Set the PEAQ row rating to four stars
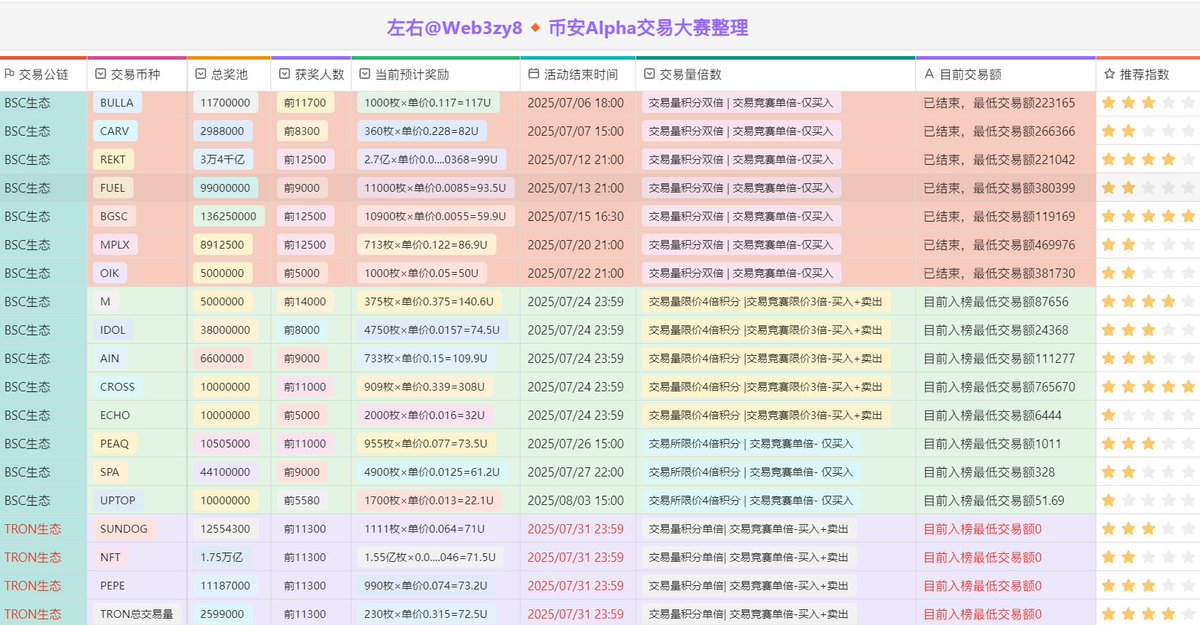 1168,443
